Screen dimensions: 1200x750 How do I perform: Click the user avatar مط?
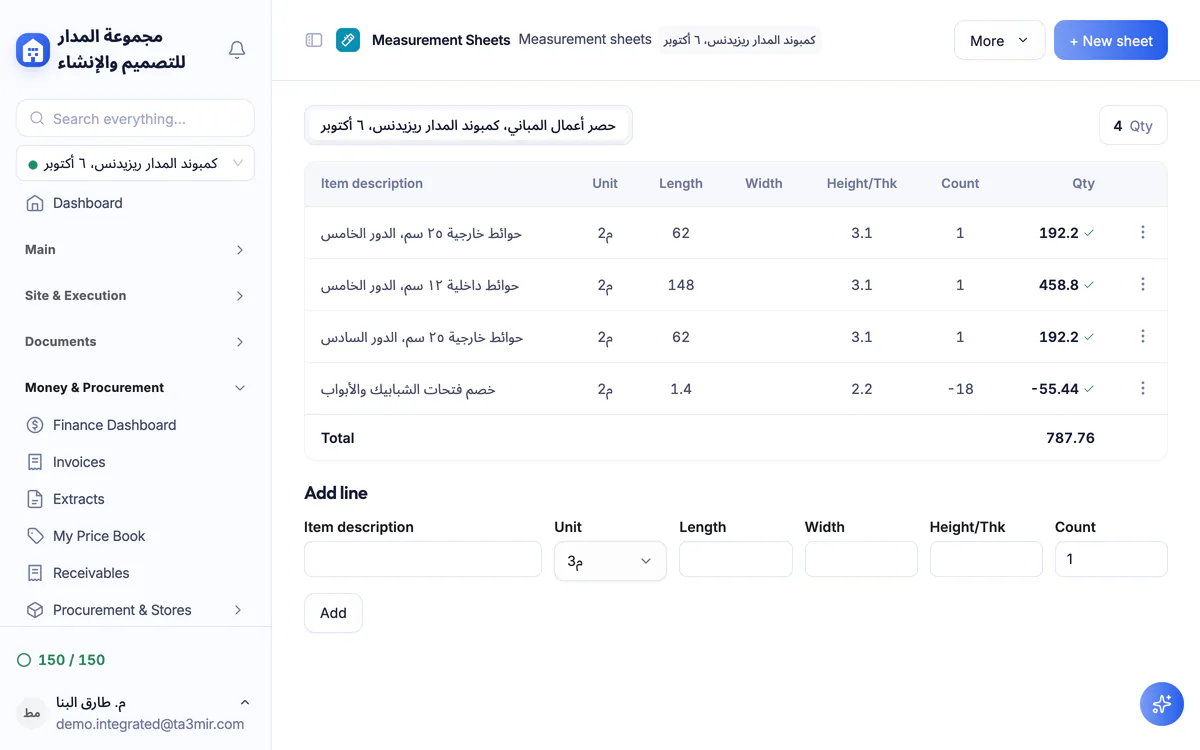32,713
